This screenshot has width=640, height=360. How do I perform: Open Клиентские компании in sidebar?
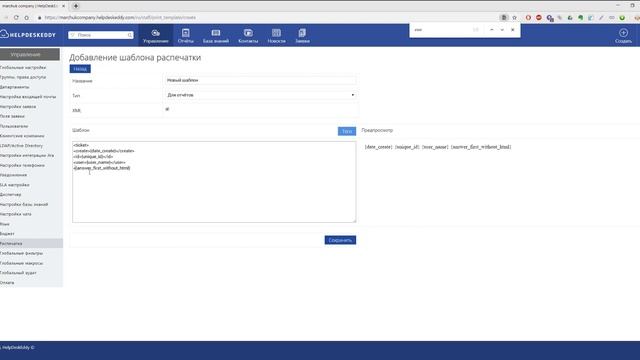click(x=22, y=136)
